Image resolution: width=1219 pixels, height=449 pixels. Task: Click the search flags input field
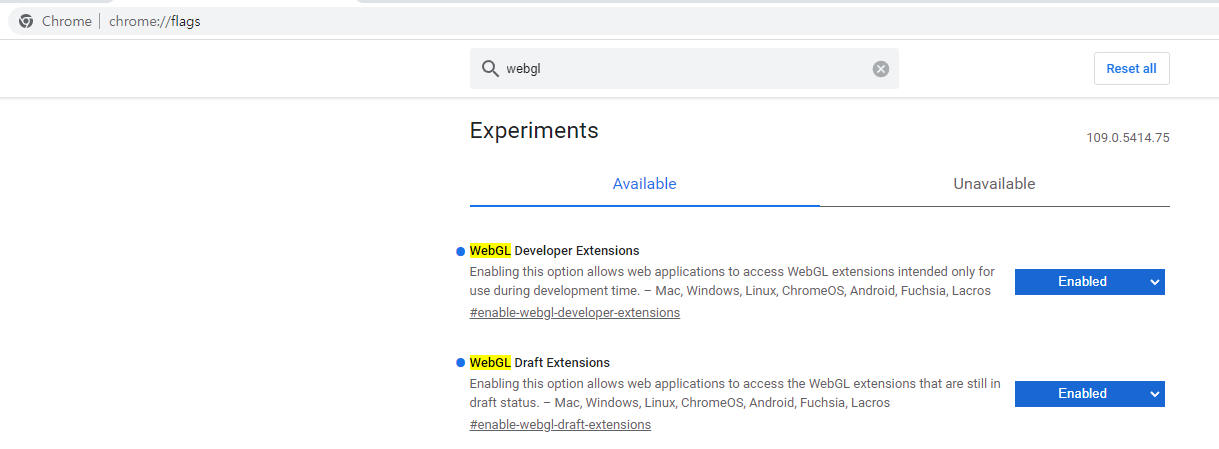685,69
